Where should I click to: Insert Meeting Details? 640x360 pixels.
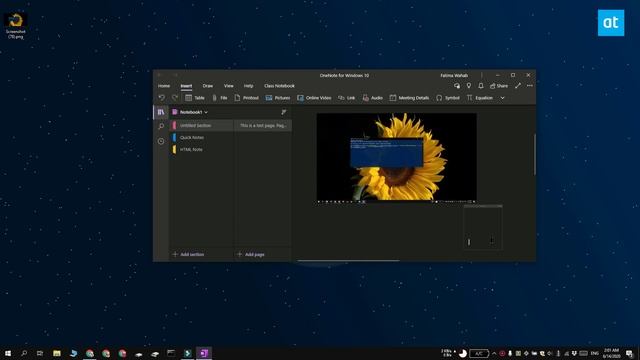click(x=409, y=98)
